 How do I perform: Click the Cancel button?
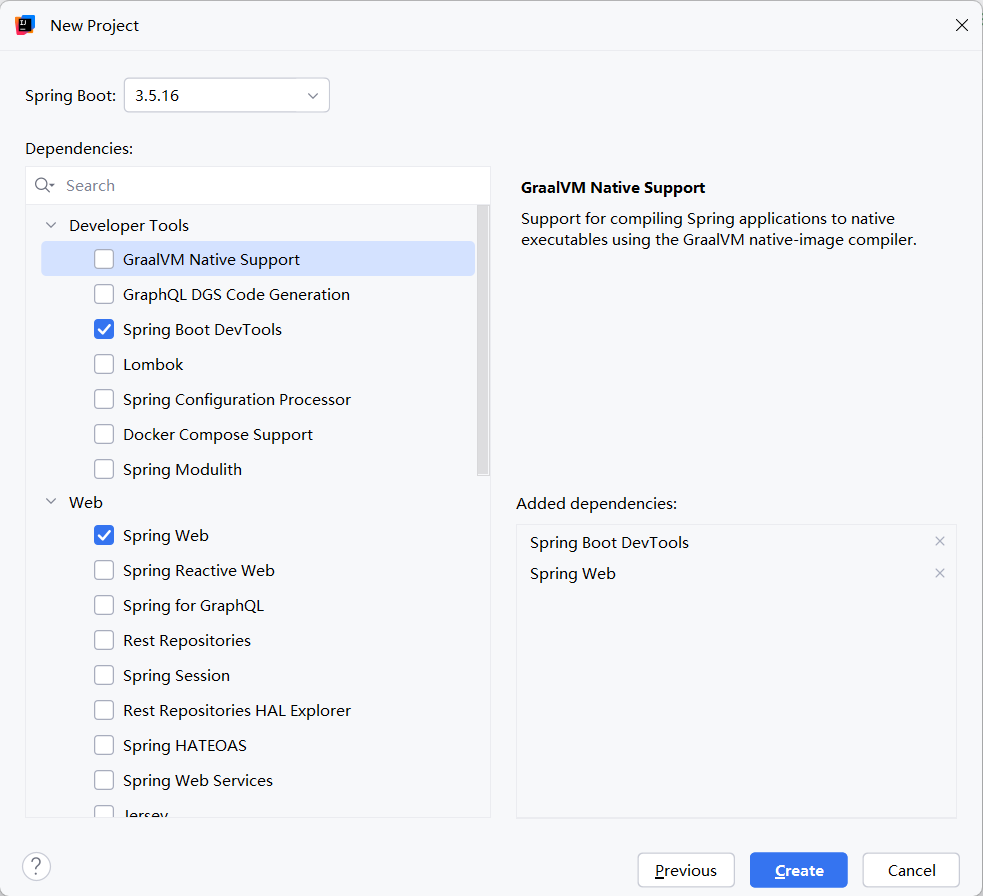point(911,870)
